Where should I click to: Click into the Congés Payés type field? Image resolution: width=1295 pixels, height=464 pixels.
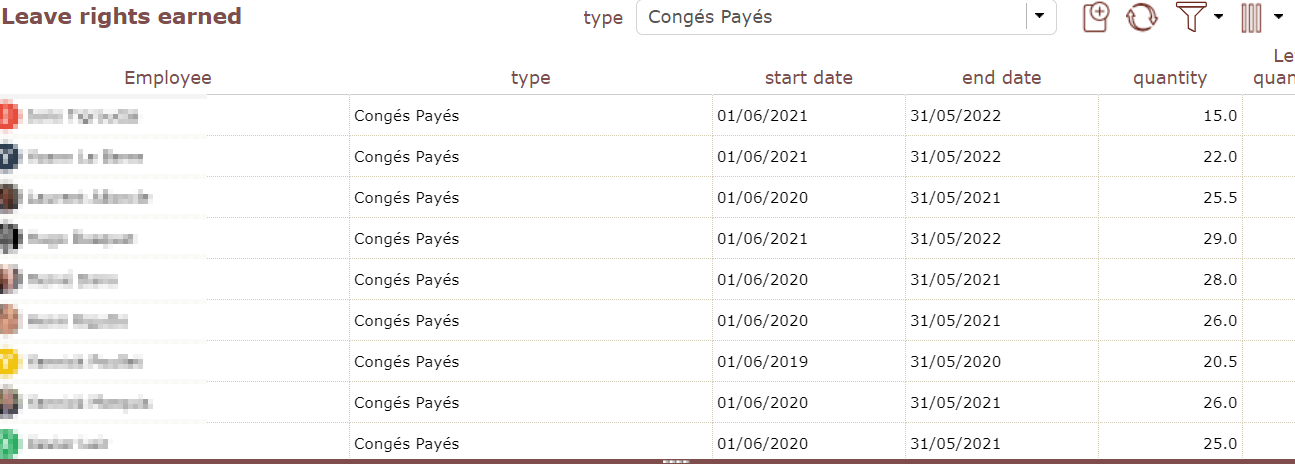coord(830,17)
